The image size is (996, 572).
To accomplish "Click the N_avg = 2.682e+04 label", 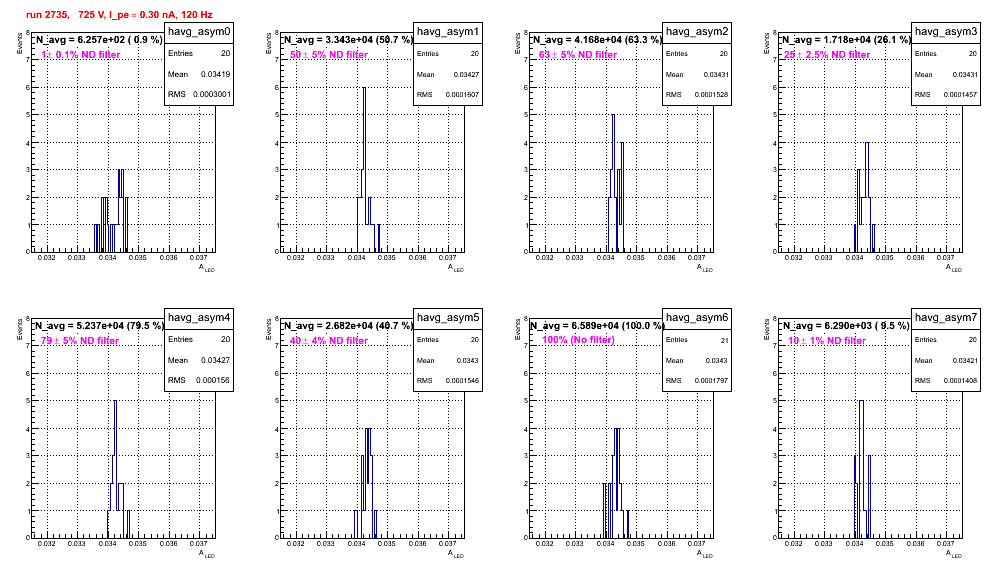I will click(348, 325).
